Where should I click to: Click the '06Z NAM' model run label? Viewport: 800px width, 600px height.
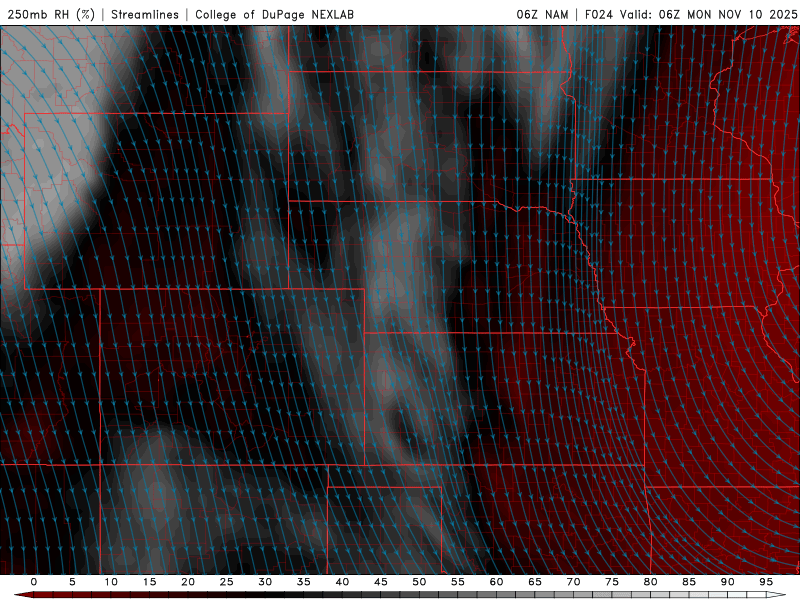[542, 14]
